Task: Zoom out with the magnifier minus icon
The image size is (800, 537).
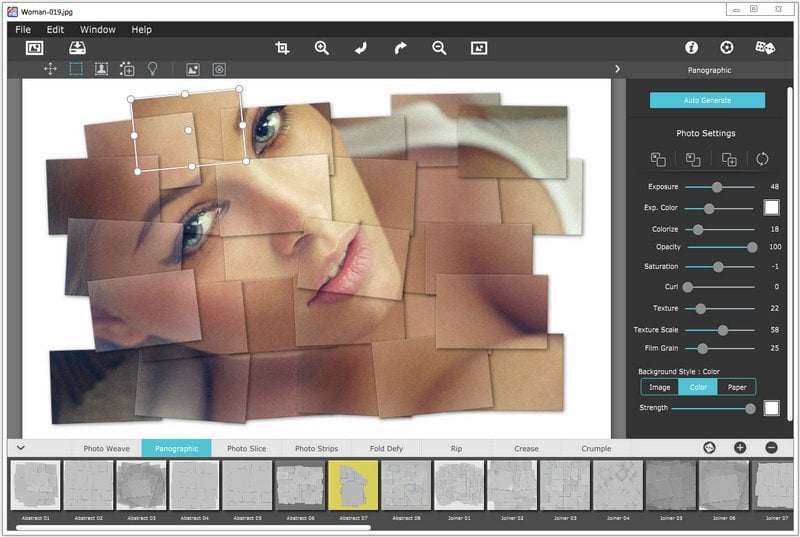Action: (439, 48)
